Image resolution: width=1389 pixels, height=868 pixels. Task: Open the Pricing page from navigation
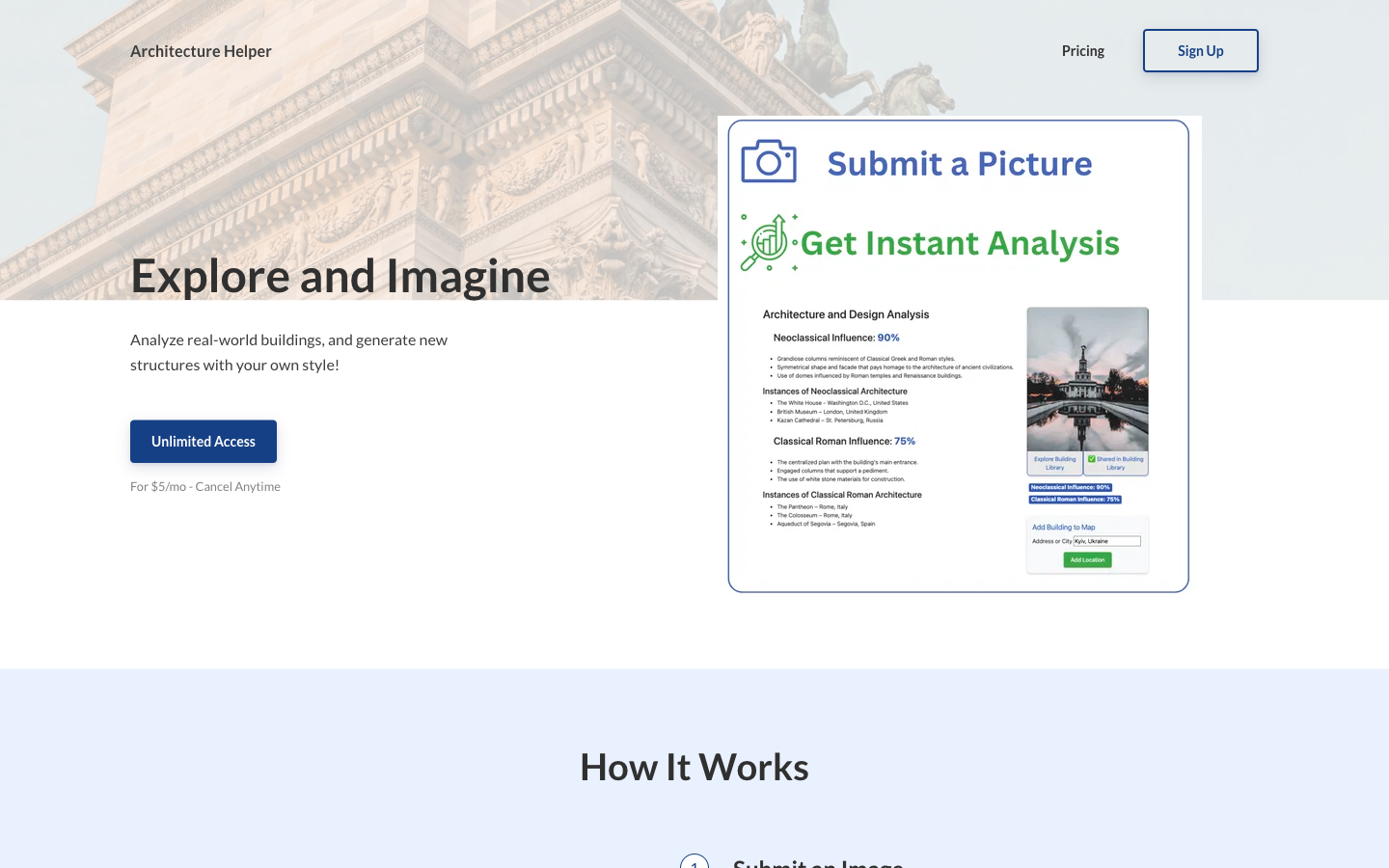pyautogui.click(x=1082, y=51)
